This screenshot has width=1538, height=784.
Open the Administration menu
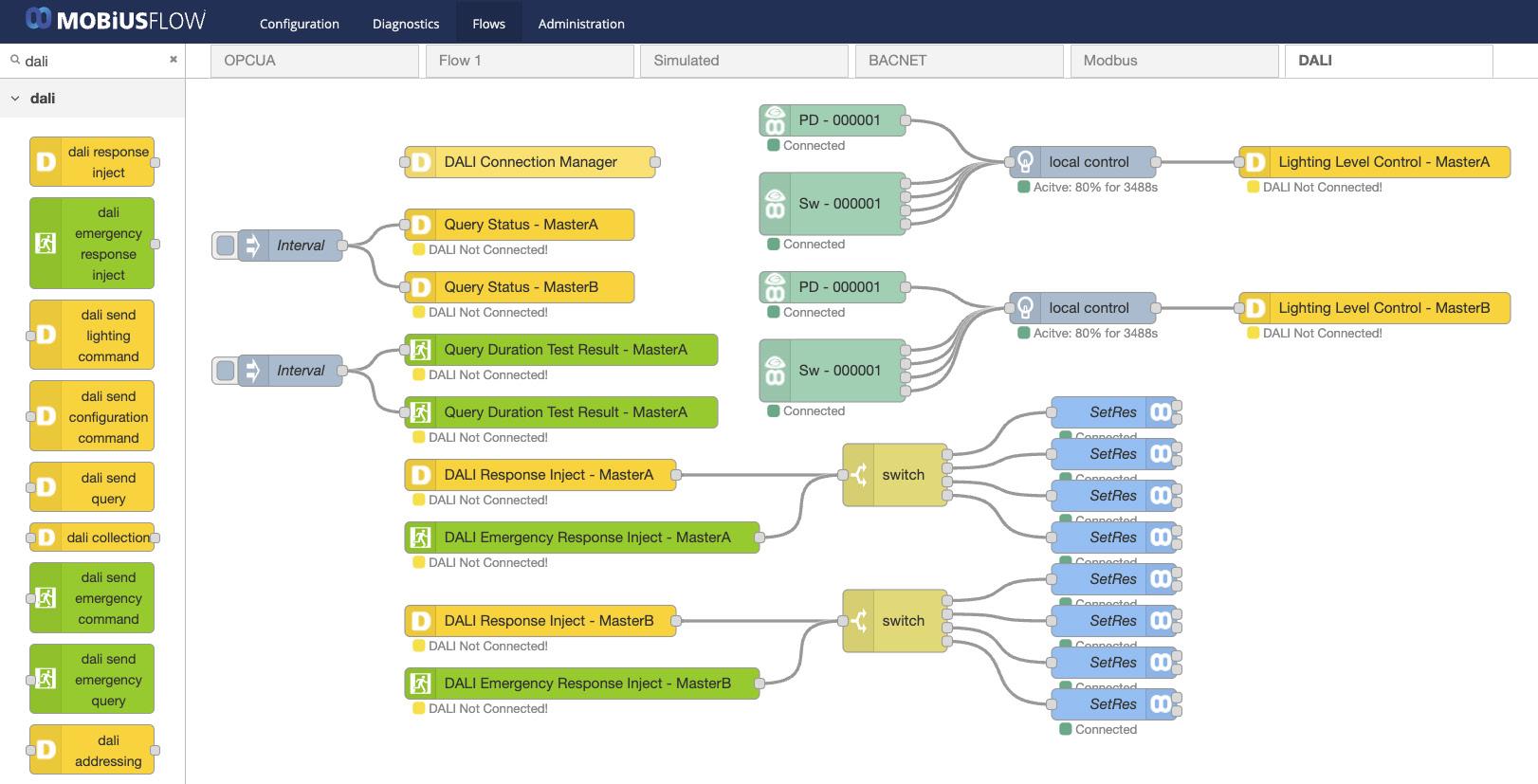[x=581, y=24]
